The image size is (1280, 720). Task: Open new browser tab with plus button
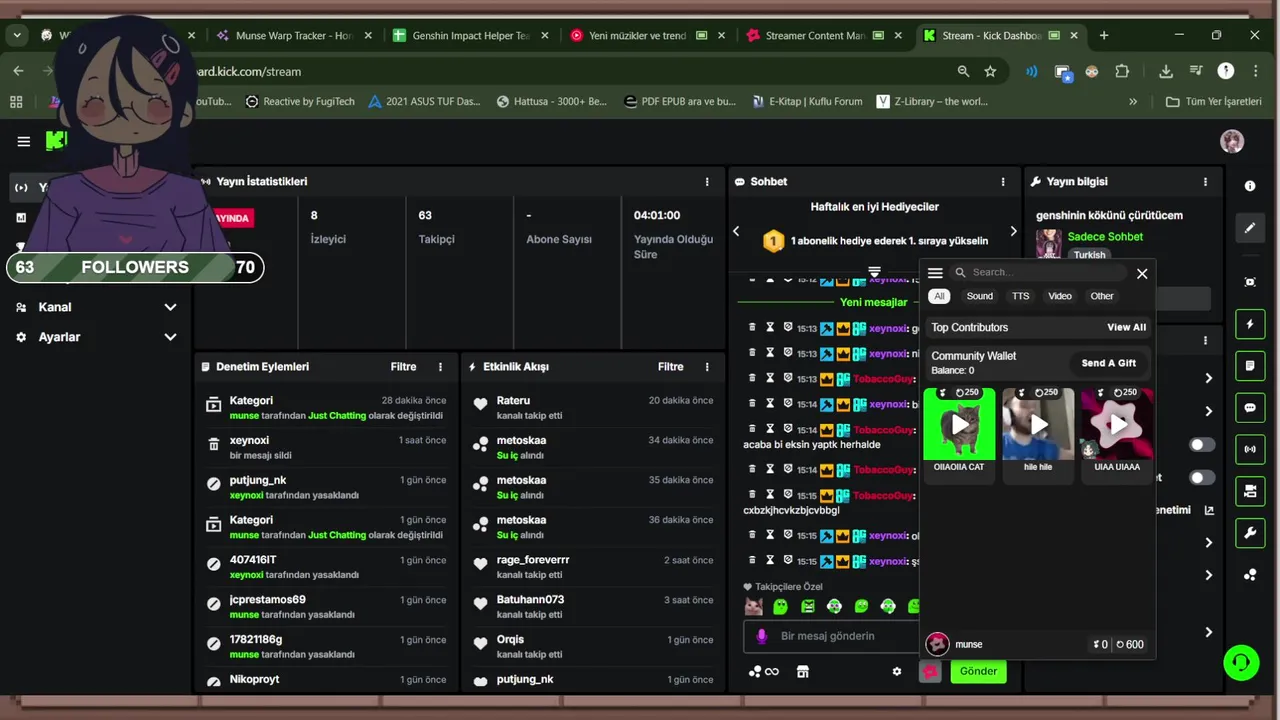[x=1104, y=35]
